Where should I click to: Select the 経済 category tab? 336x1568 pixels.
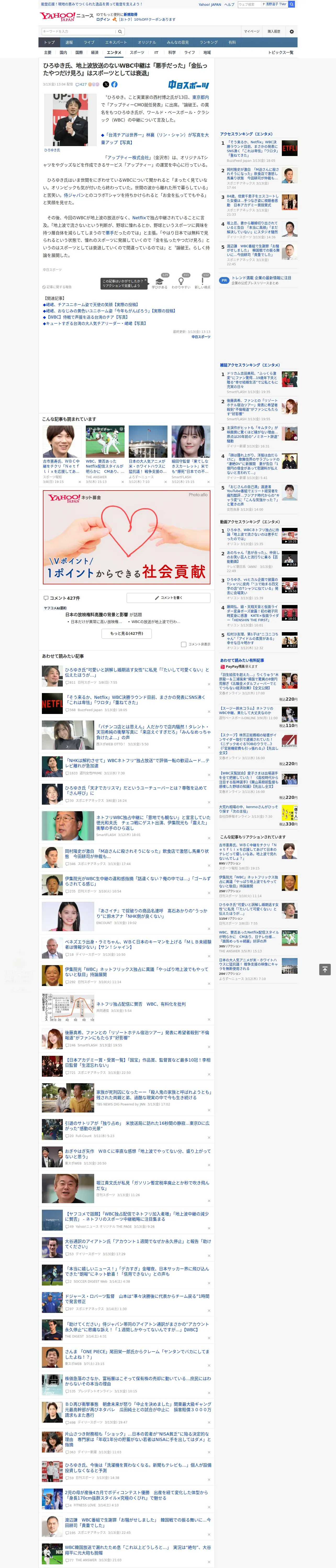pos(94,52)
